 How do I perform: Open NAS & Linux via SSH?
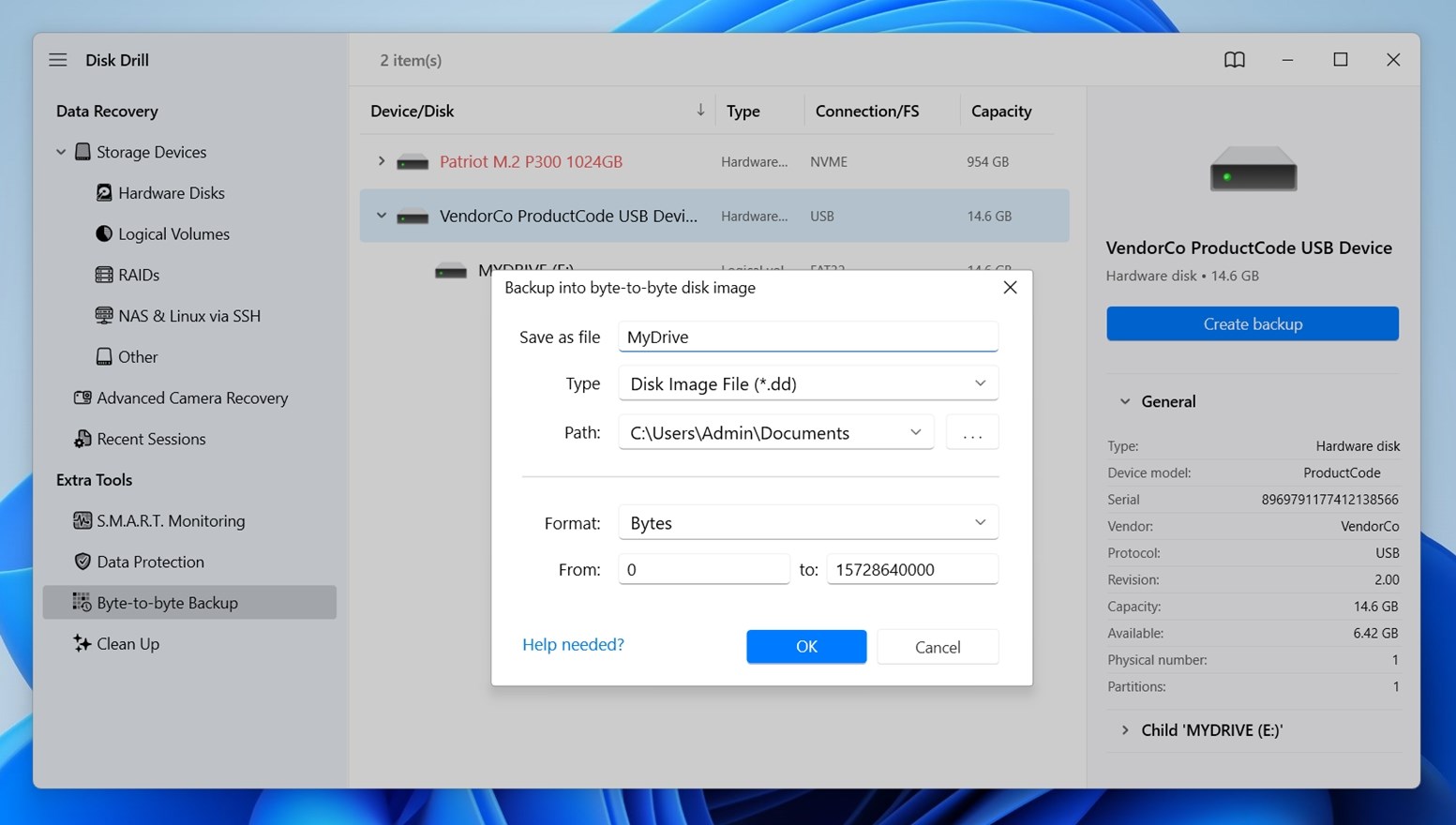point(189,316)
